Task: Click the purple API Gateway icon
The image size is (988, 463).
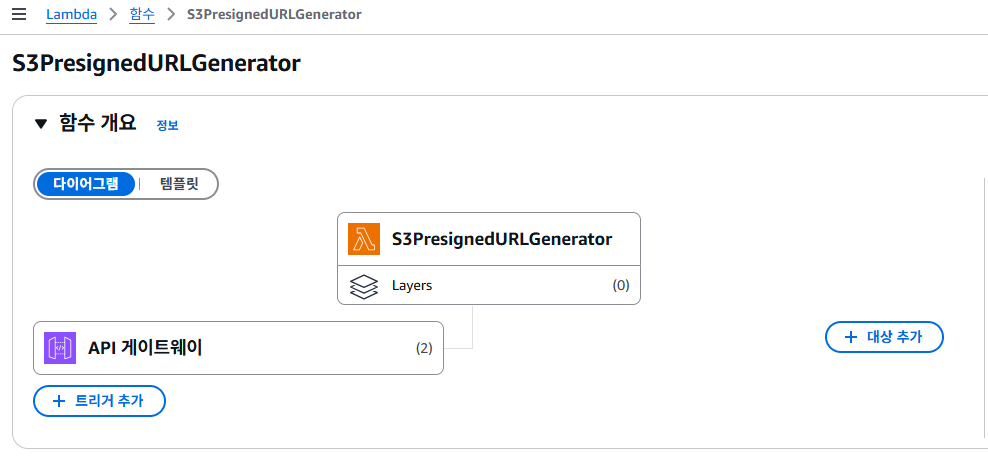Action: pyautogui.click(x=60, y=348)
